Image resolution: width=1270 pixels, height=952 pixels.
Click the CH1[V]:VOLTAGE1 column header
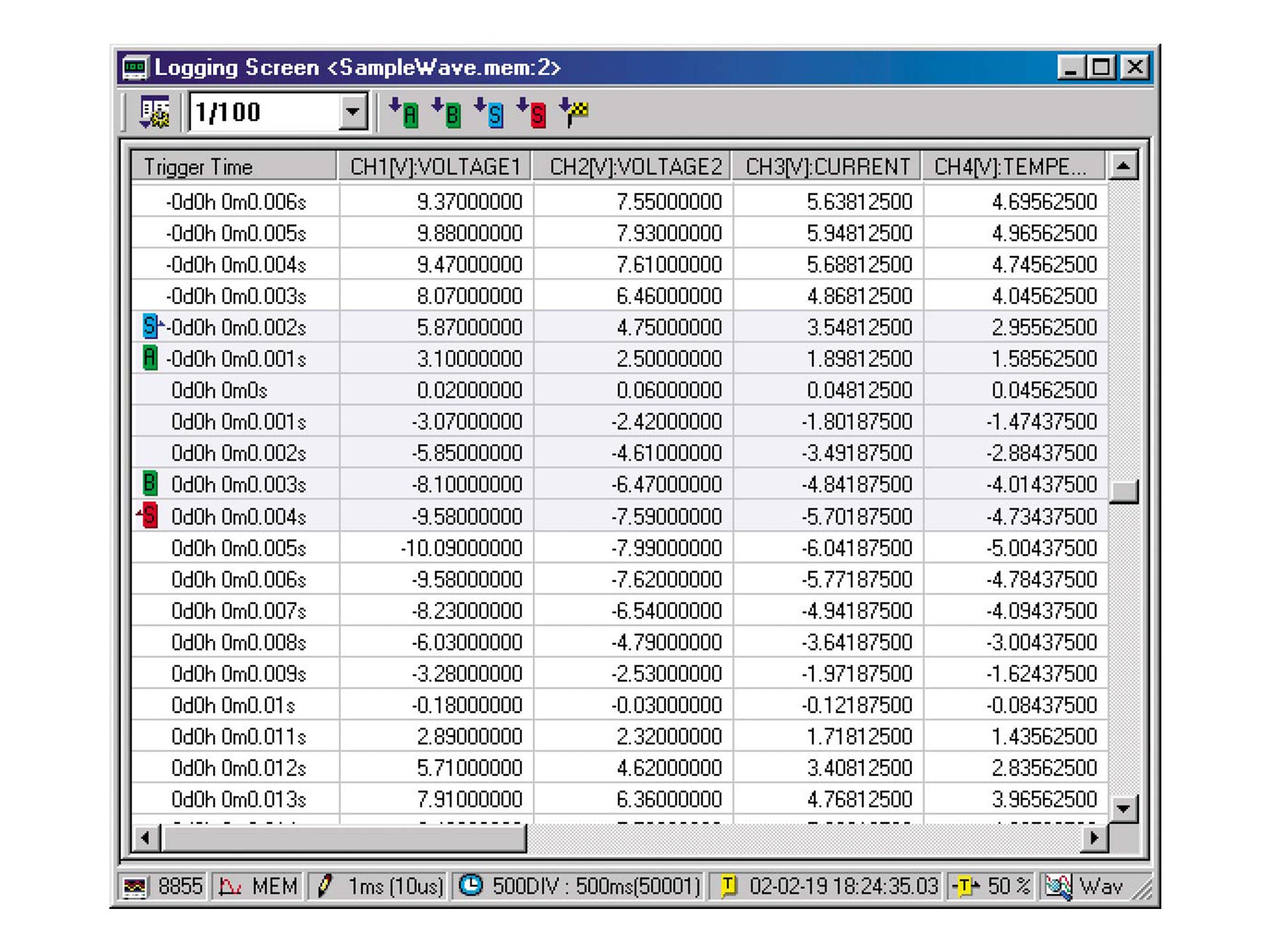tap(435, 167)
